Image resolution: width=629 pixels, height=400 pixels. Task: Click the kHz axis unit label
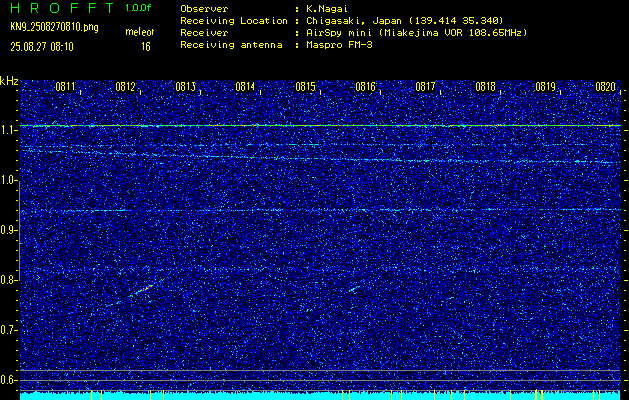(9, 81)
